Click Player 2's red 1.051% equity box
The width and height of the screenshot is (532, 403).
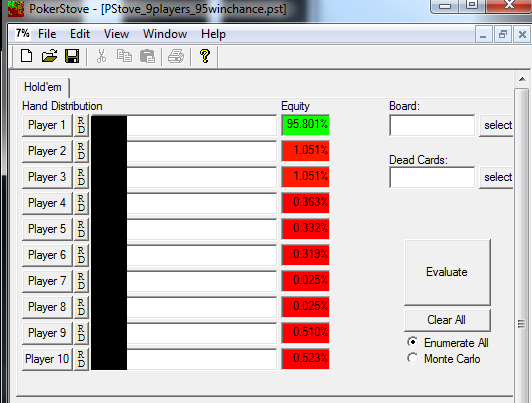click(305, 151)
